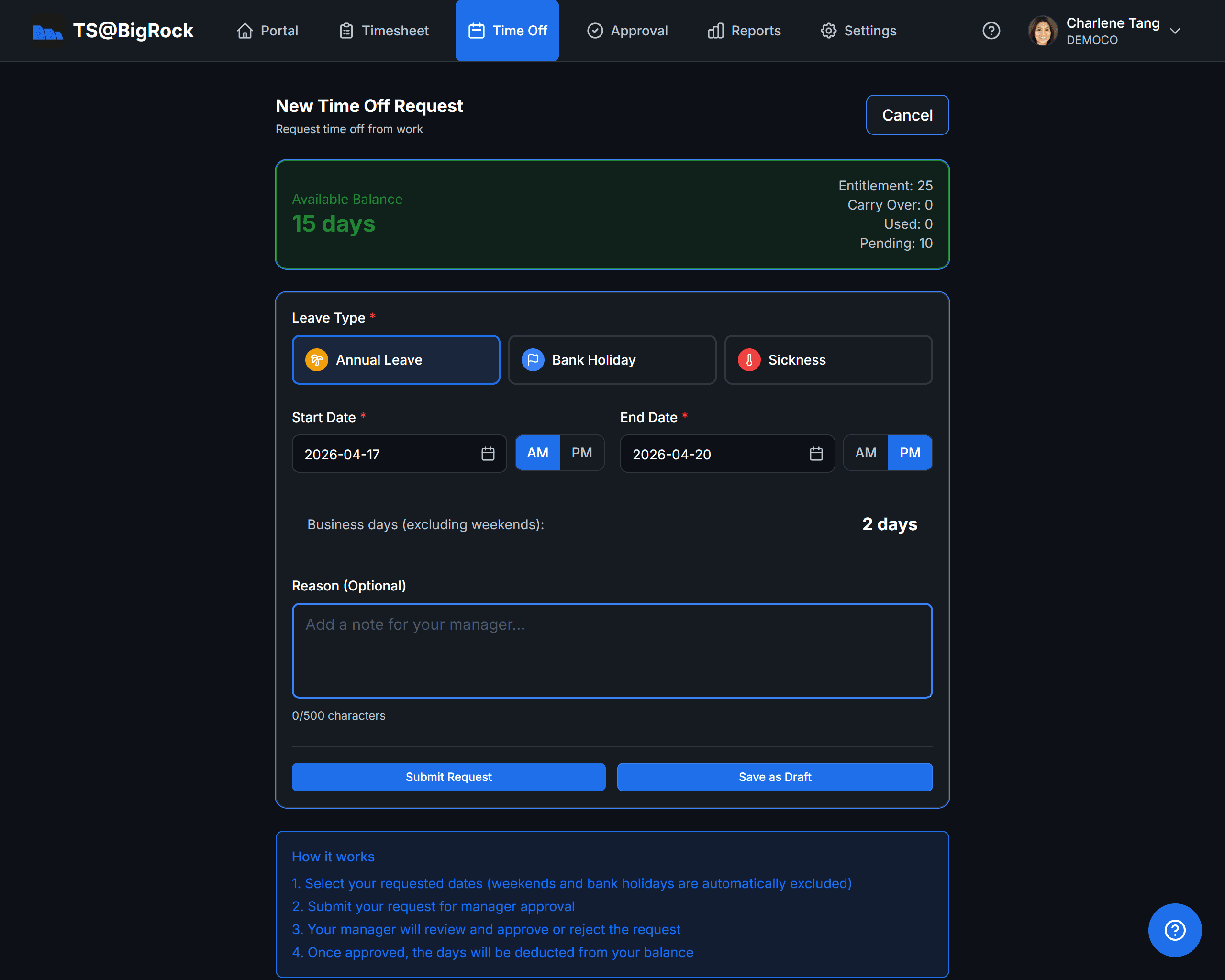Open the calendar picker for End Date
The width and height of the screenshot is (1225, 980).
816,453
